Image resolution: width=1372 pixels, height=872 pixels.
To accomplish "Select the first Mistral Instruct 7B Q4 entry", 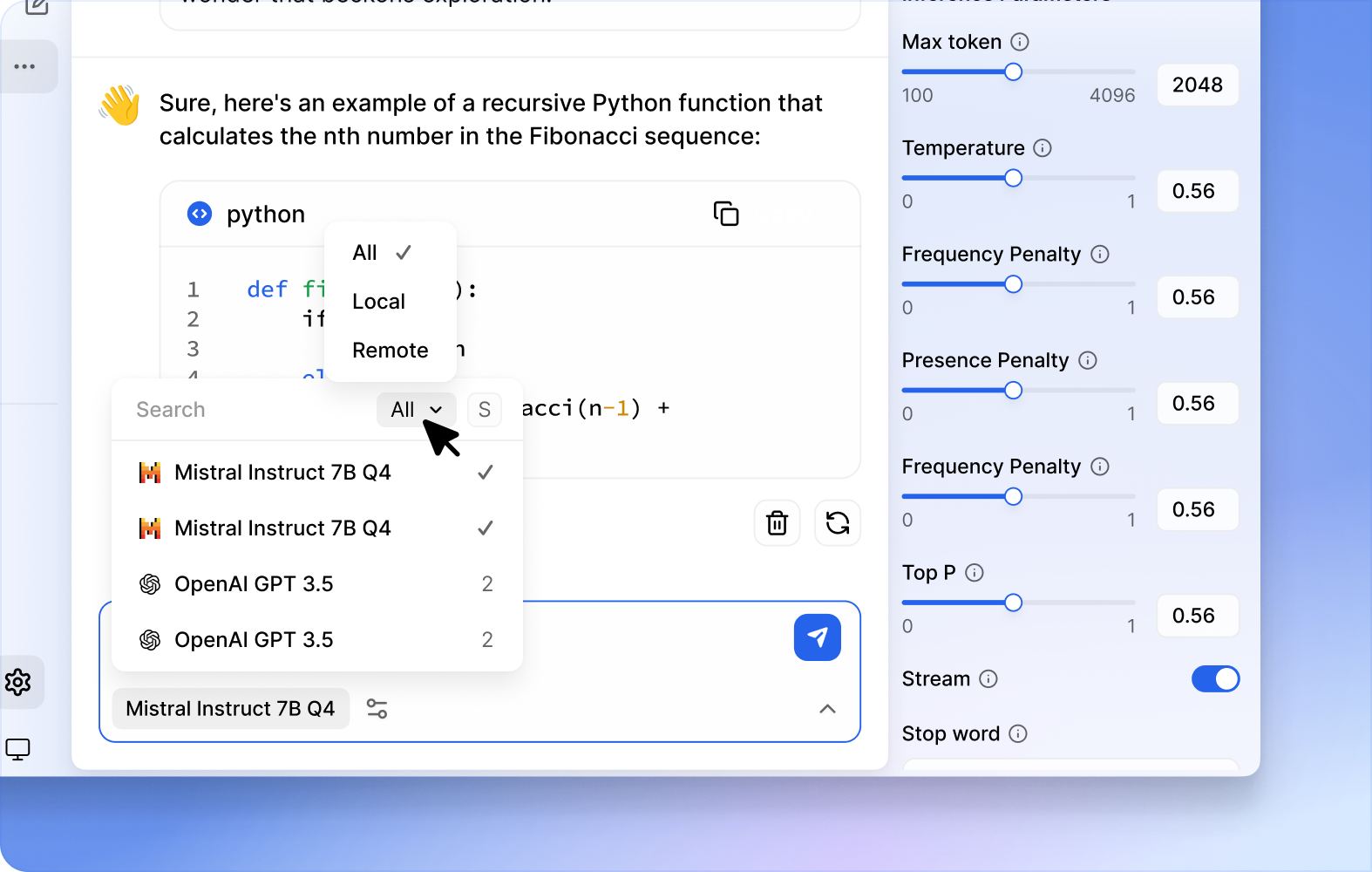I will click(282, 473).
